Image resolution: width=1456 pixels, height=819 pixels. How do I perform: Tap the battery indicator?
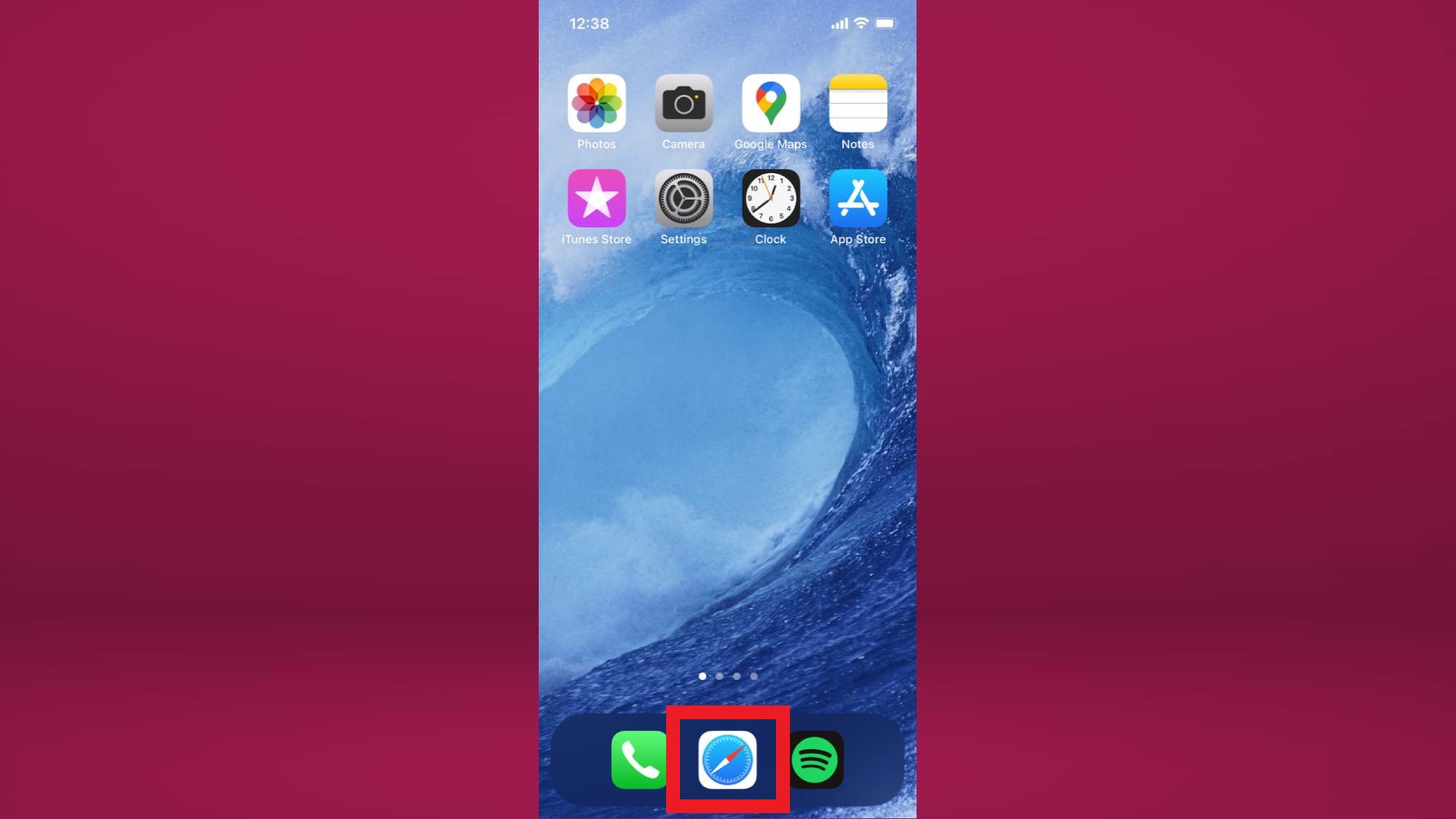pyautogui.click(x=885, y=23)
